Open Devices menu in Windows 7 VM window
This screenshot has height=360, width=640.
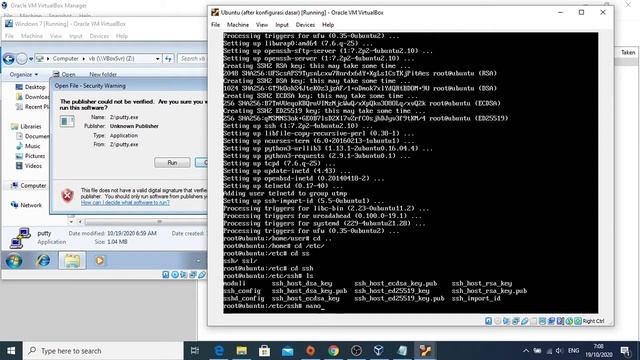pos(99,36)
